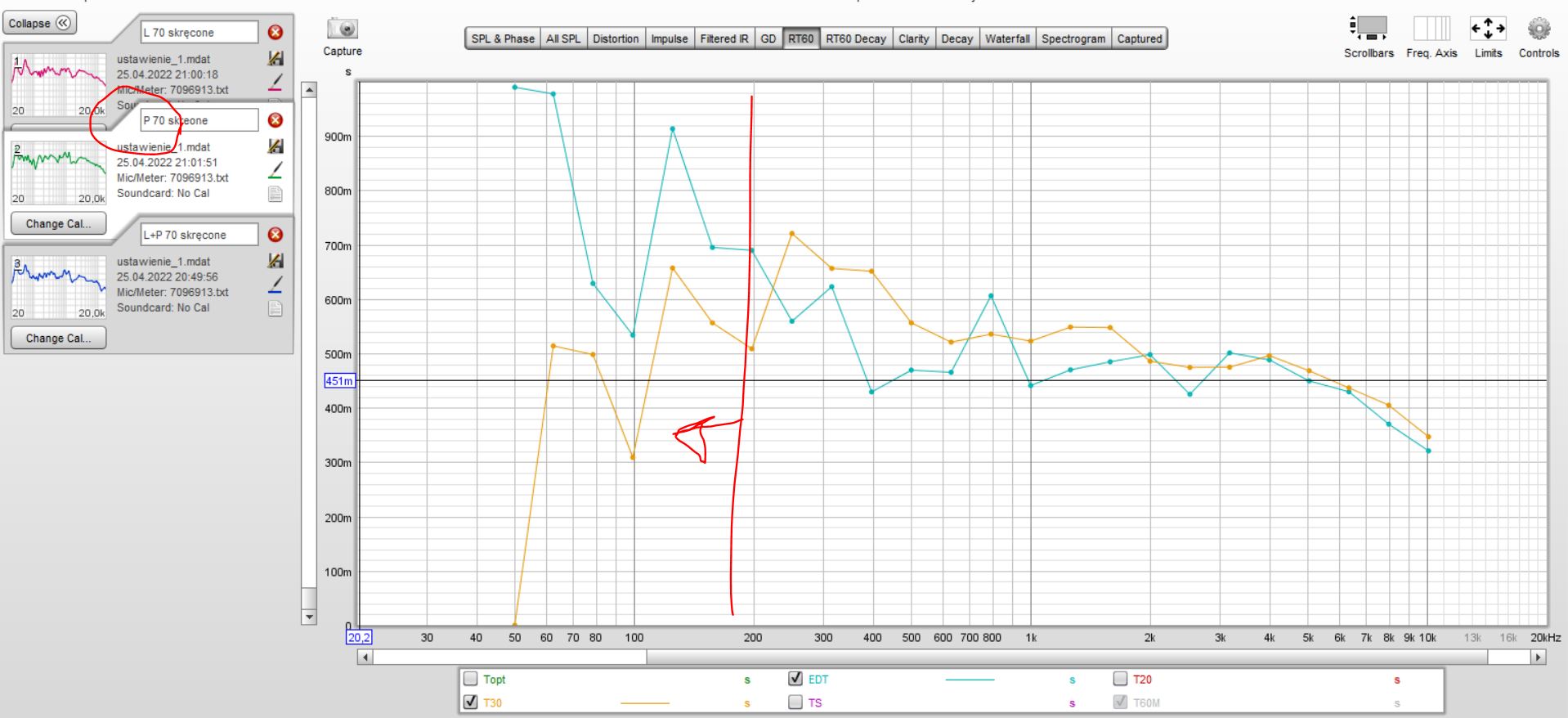Disable the EDT trace checkbox

795,679
